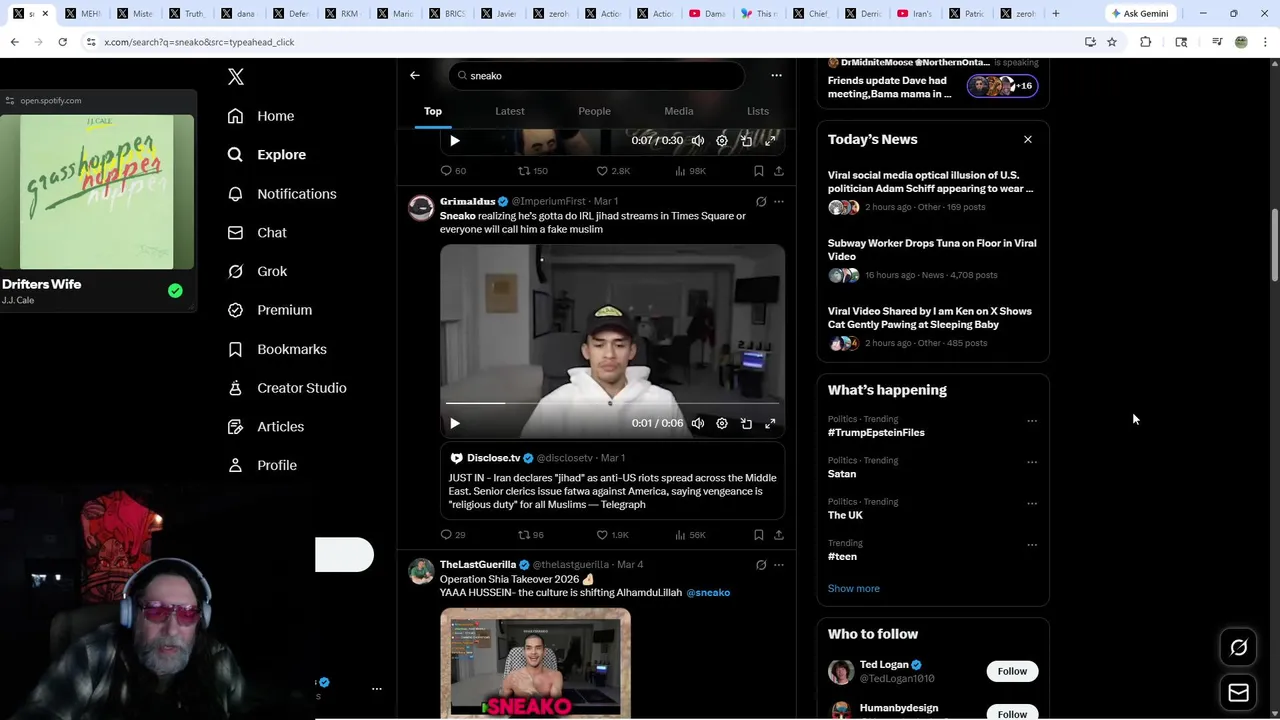Screen dimensions: 1280x720
Task: Reply to Grimaldus post with 29 comments
Action: pyautogui.click(x=453, y=535)
